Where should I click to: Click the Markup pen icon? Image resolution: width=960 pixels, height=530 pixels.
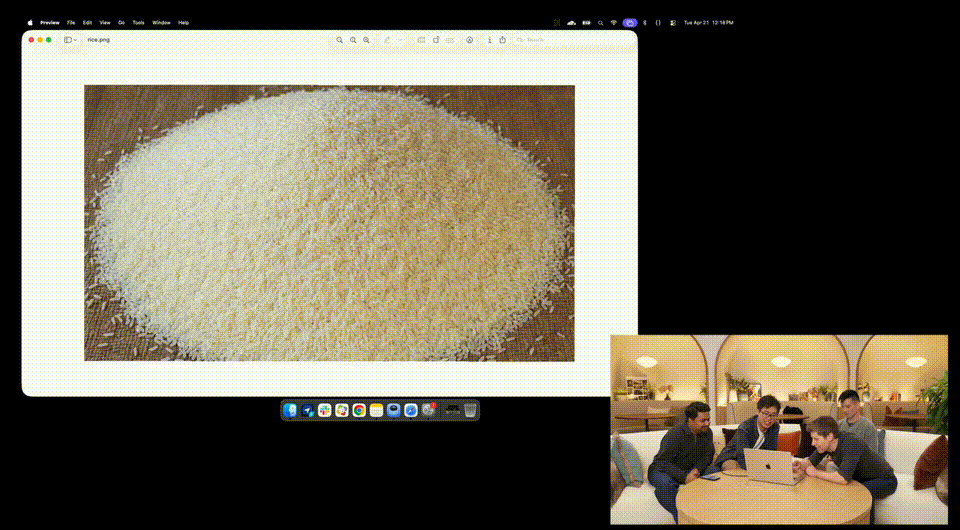coord(387,40)
